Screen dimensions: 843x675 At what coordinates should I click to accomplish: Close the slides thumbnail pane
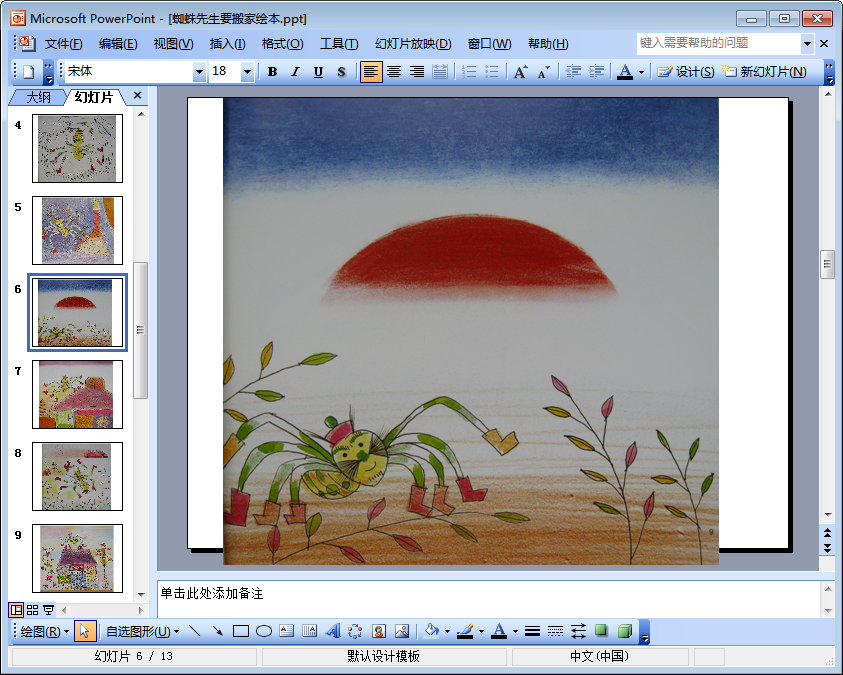tap(137, 96)
